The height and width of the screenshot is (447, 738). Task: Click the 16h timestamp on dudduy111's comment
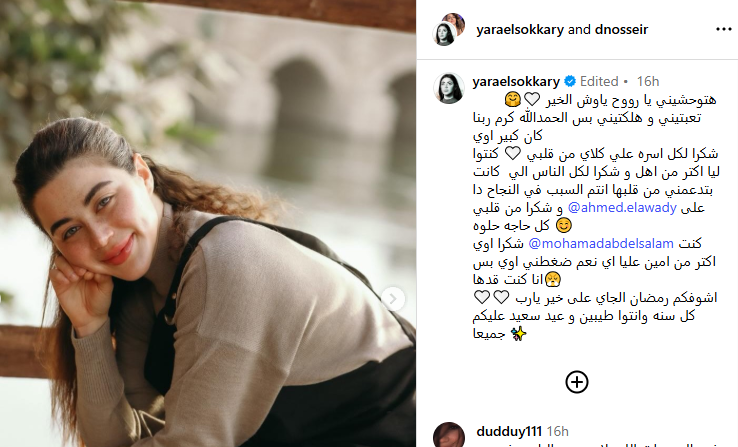pos(558,431)
